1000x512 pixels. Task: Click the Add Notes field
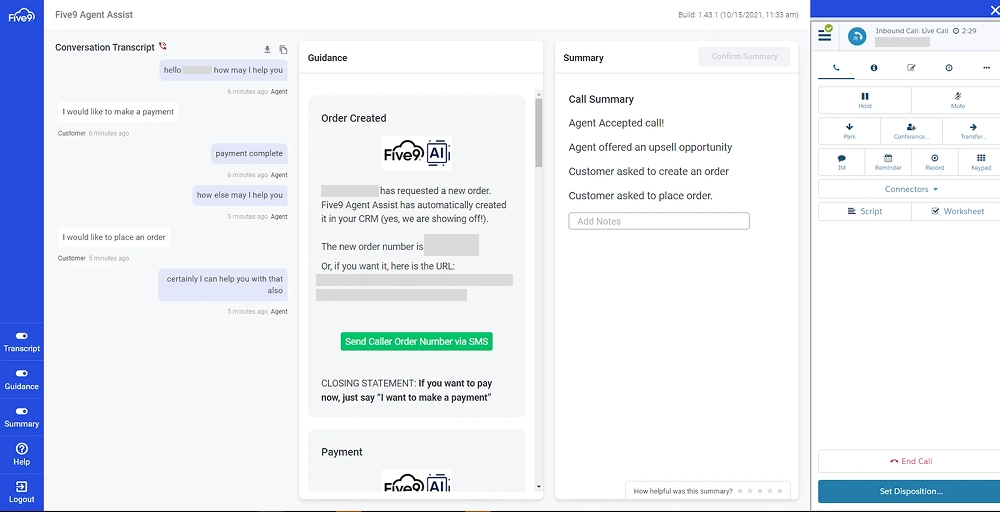[659, 221]
